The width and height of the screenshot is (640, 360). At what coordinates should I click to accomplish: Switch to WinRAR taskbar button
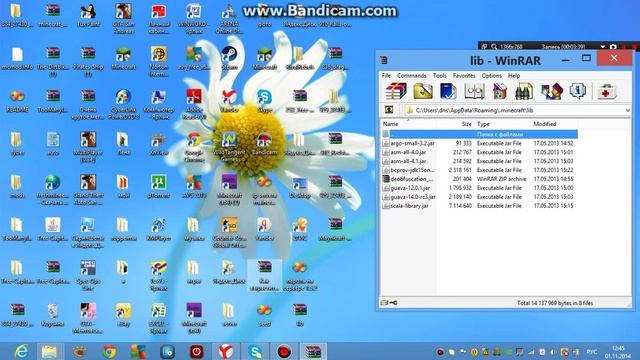[313, 351]
